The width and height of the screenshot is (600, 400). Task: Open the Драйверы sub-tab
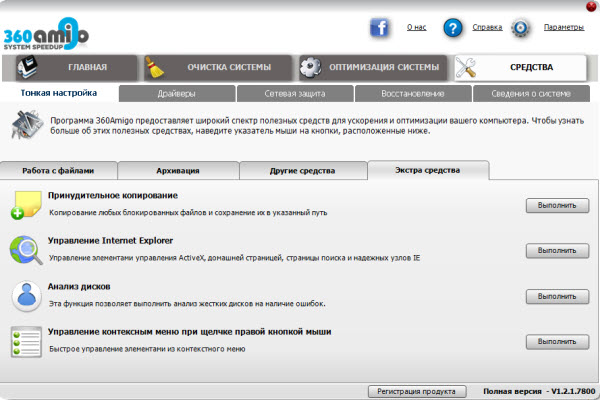click(x=177, y=93)
